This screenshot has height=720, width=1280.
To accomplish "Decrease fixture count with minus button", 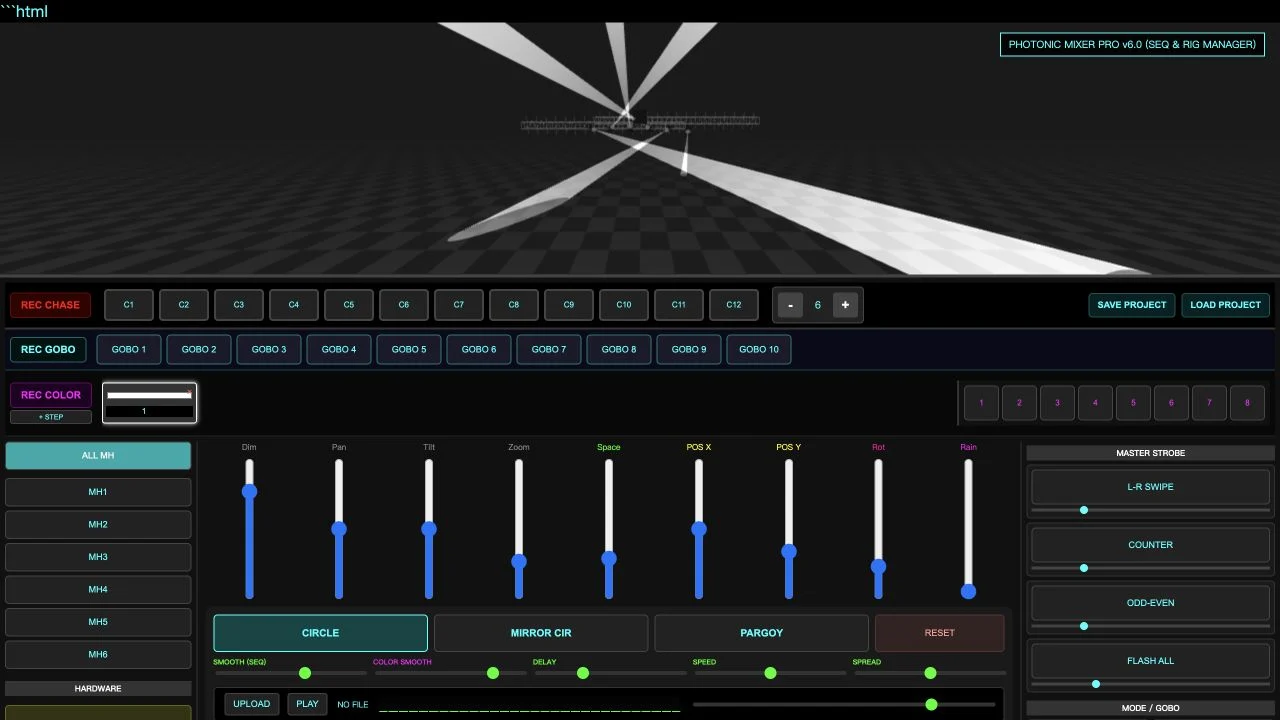I will 790,305.
